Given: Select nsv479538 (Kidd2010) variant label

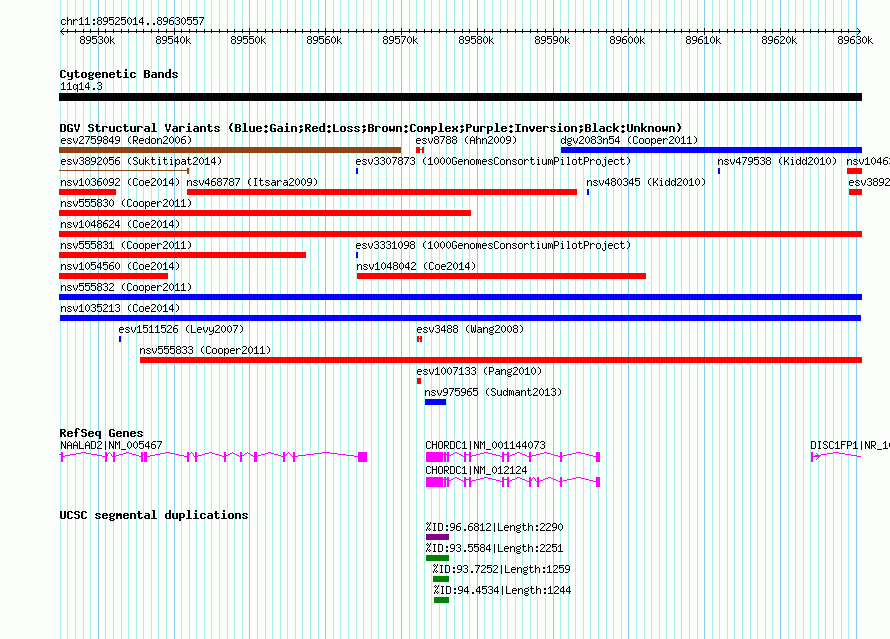Looking at the screenshot, I should (777, 161).
